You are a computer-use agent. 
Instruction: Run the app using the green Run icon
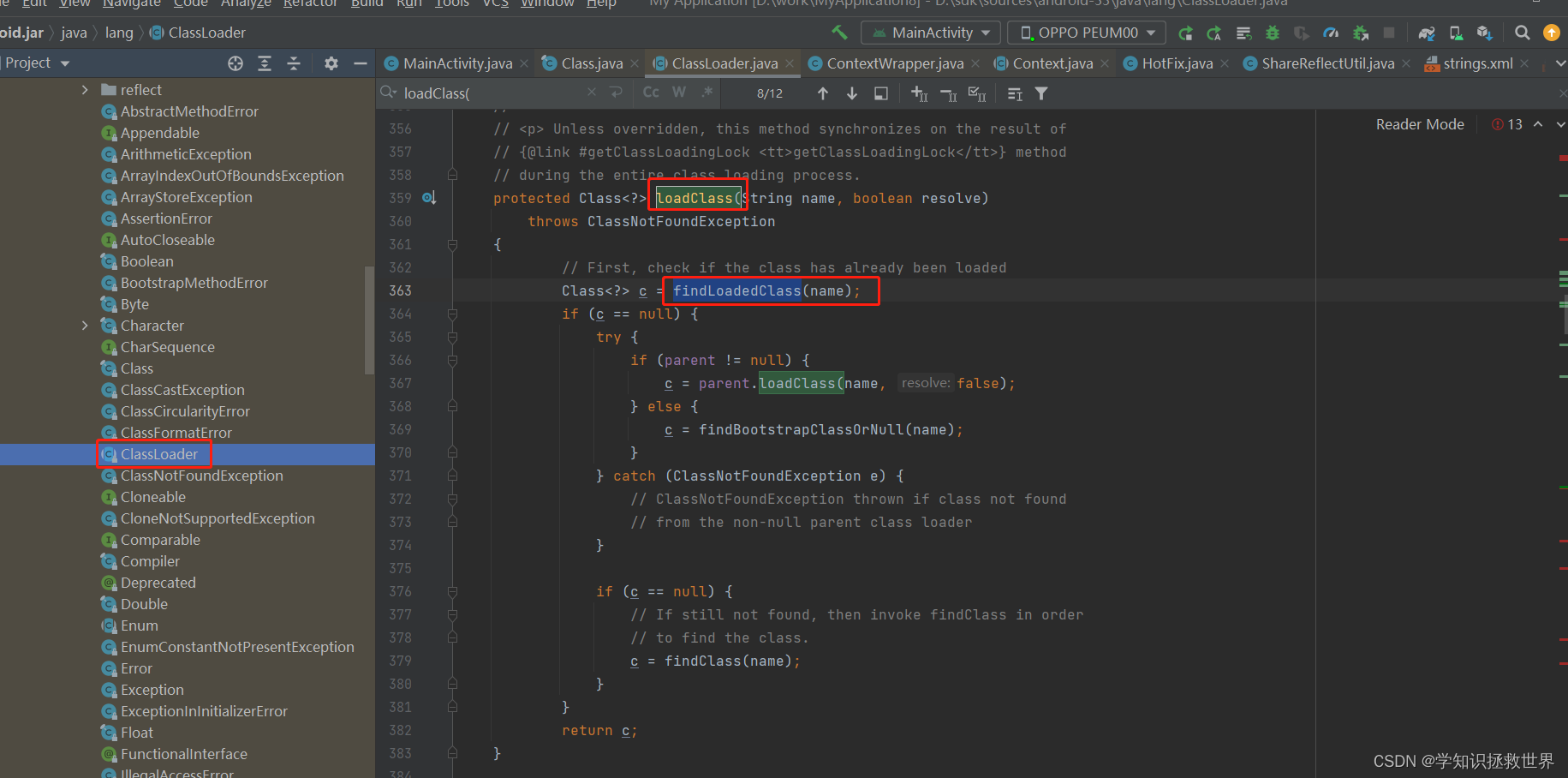click(x=1185, y=33)
